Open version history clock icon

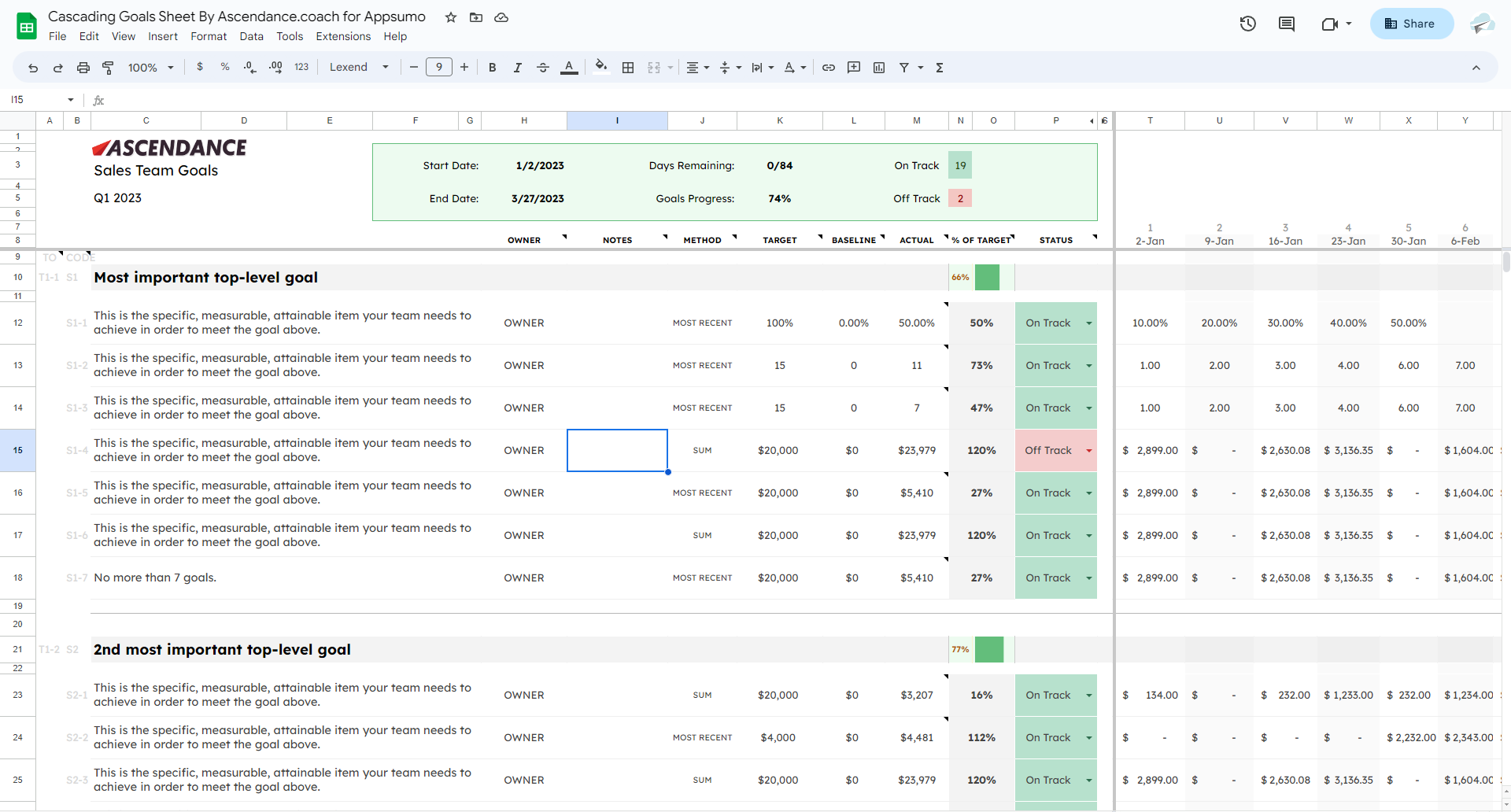(x=1247, y=24)
